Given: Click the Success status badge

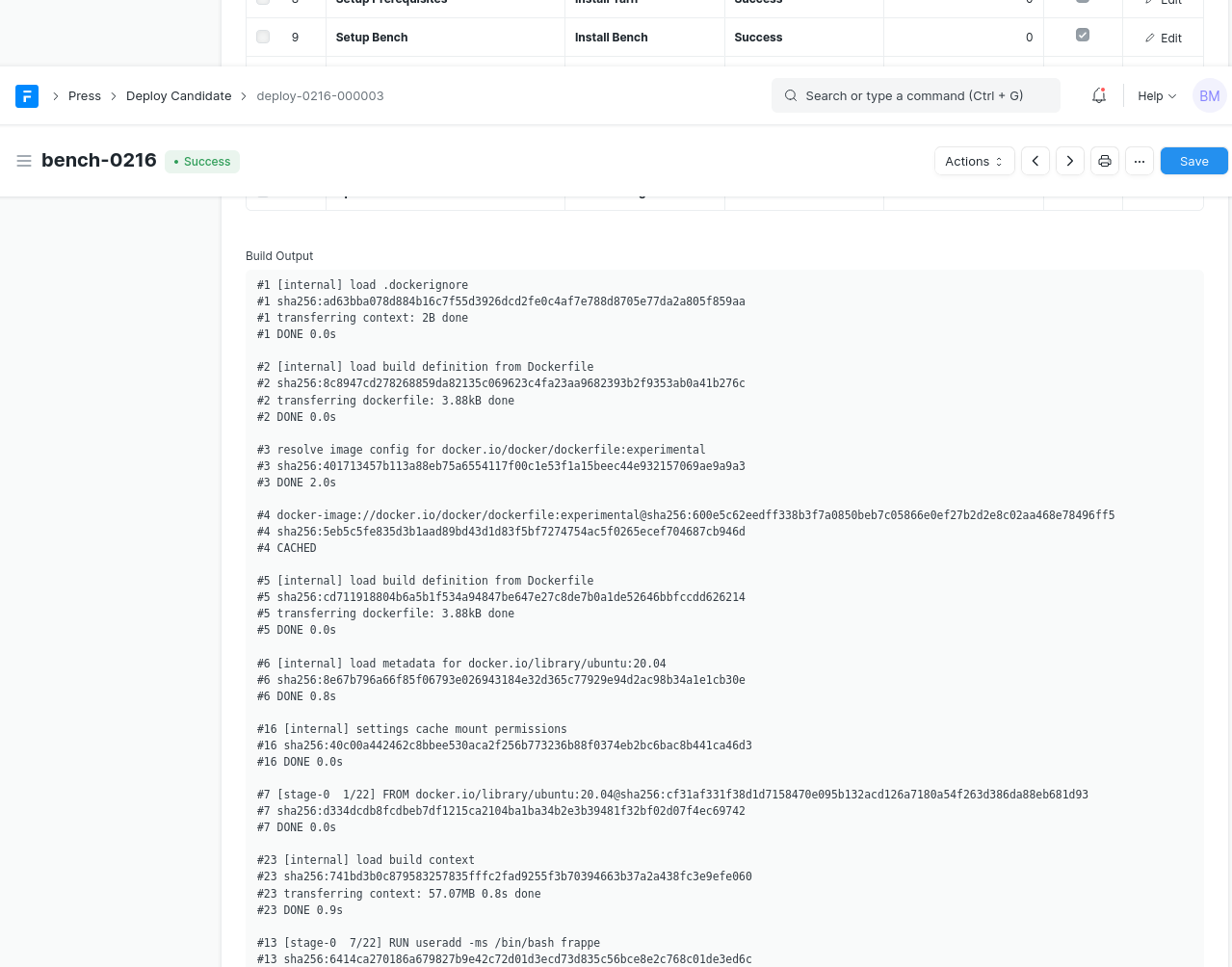Looking at the screenshot, I should pos(201,161).
